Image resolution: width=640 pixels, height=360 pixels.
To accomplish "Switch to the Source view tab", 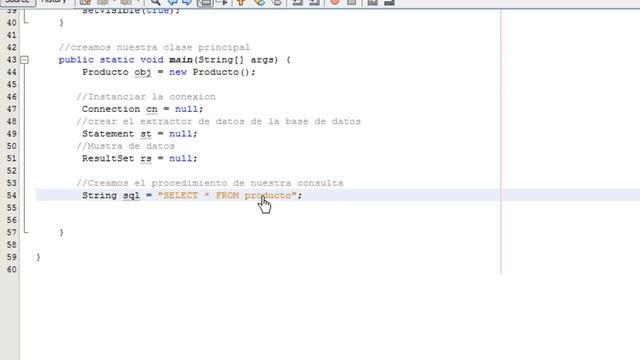I will pos(17,2).
